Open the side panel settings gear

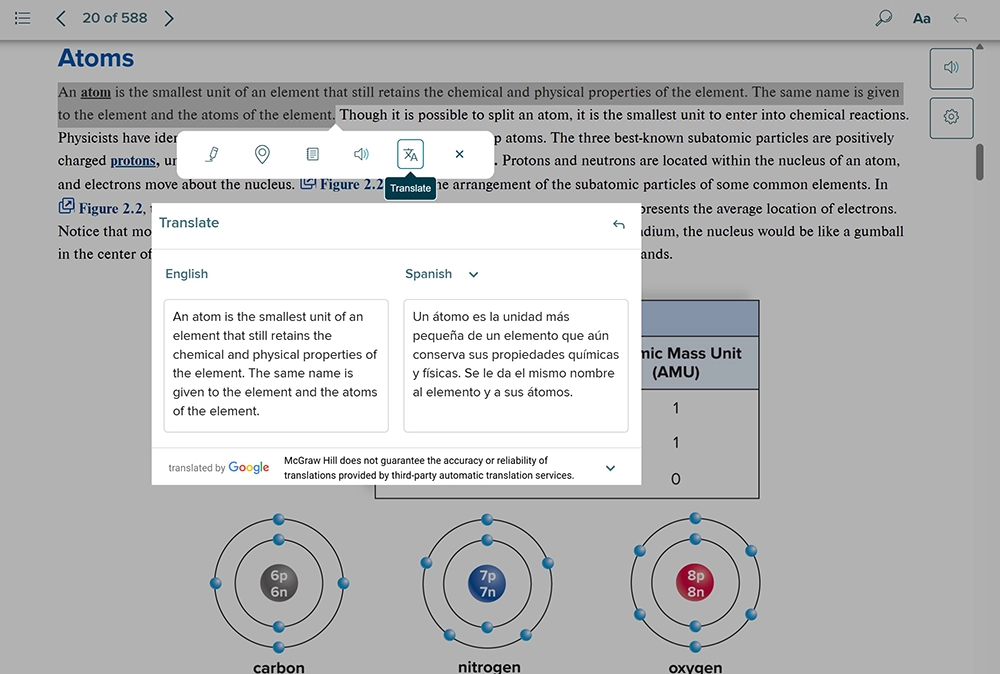click(x=951, y=117)
